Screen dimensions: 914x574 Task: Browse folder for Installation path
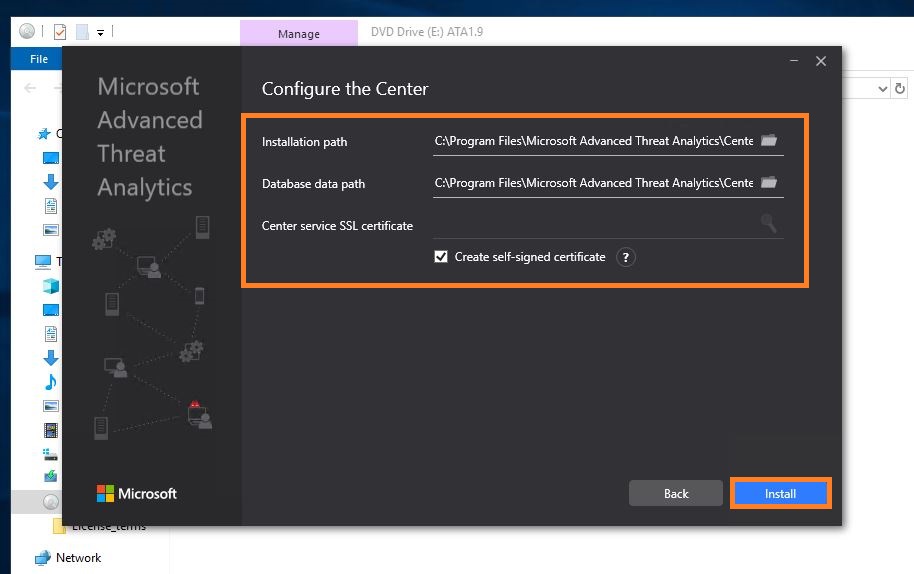[x=769, y=140]
